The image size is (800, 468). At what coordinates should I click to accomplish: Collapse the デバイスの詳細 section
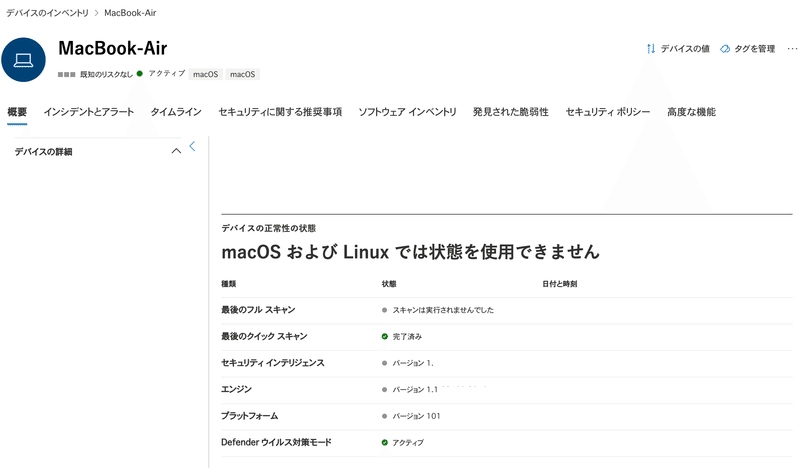176,151
